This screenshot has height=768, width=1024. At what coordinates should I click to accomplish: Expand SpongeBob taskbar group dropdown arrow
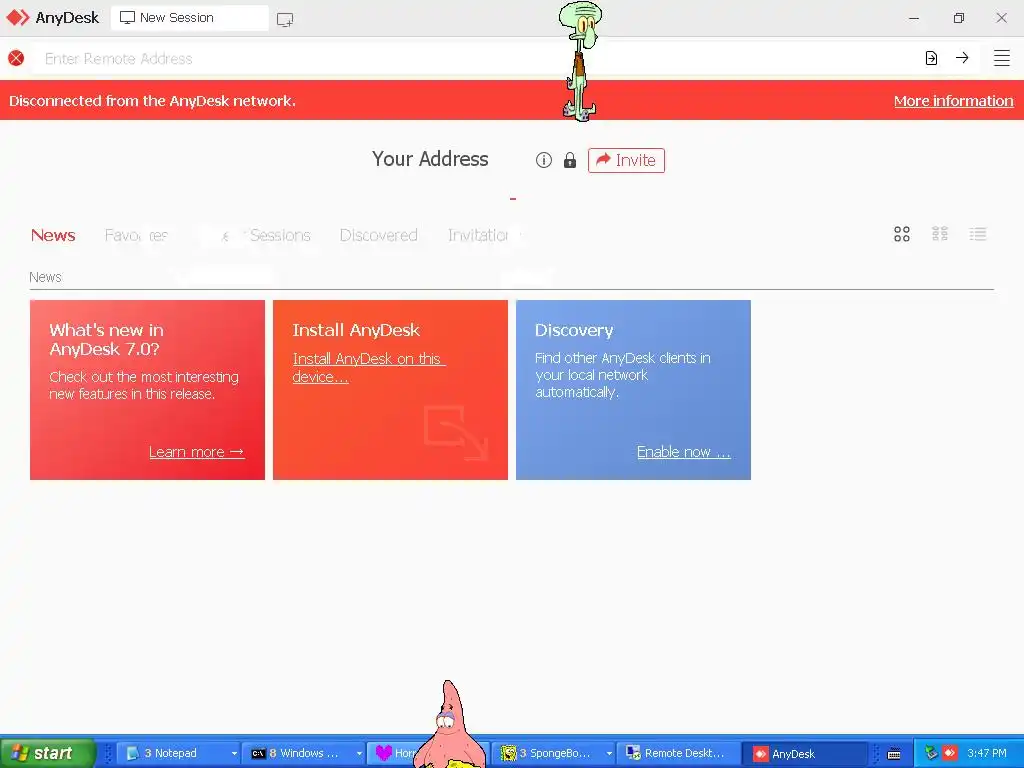[x=609, y=754]
